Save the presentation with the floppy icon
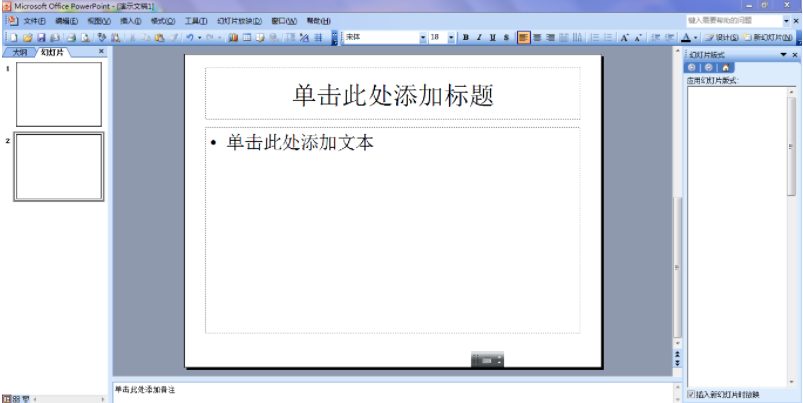Screen dimensions: 803x403 tap(41, 37)
